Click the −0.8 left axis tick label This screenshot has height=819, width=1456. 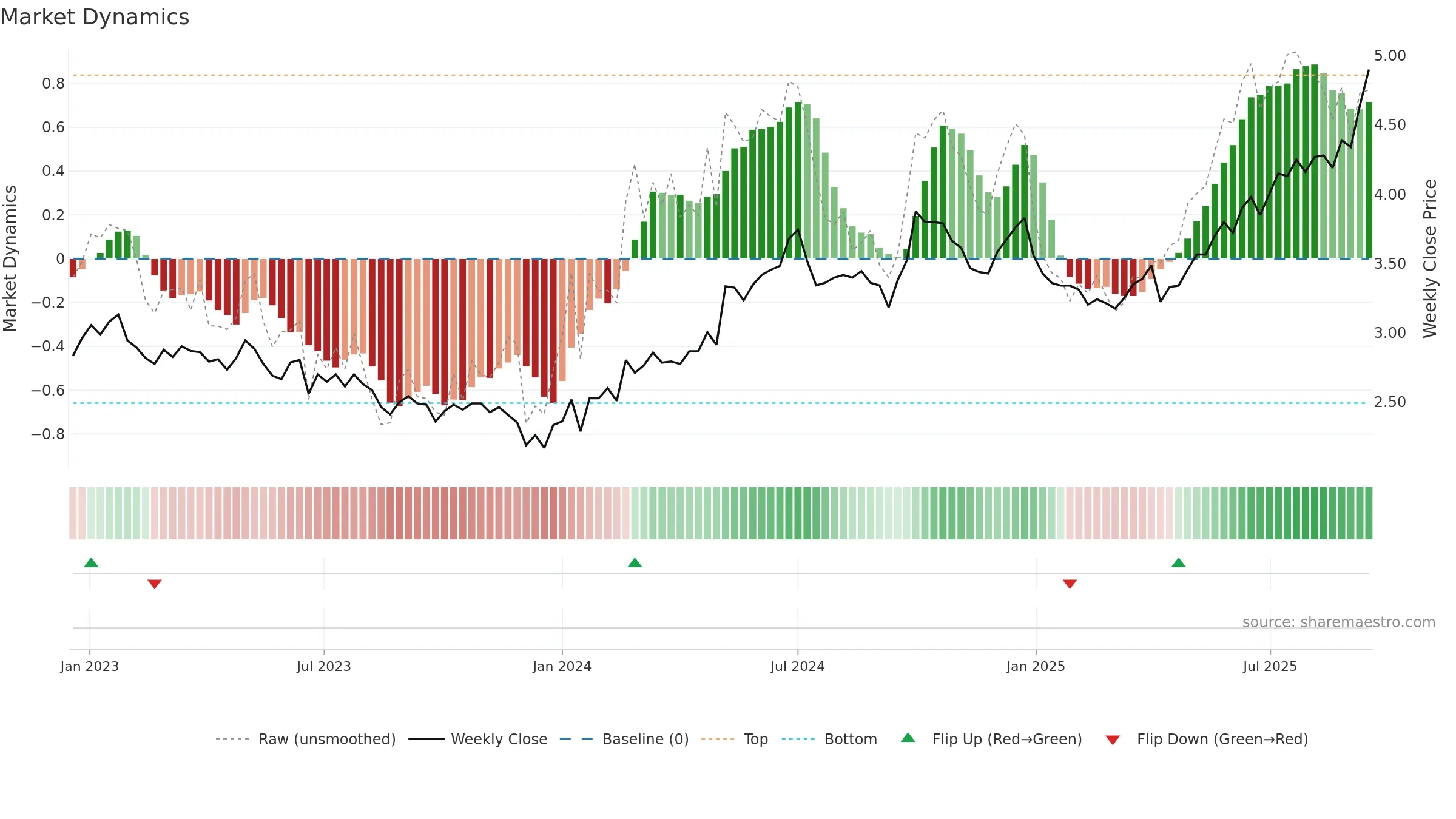click(48, 434)
